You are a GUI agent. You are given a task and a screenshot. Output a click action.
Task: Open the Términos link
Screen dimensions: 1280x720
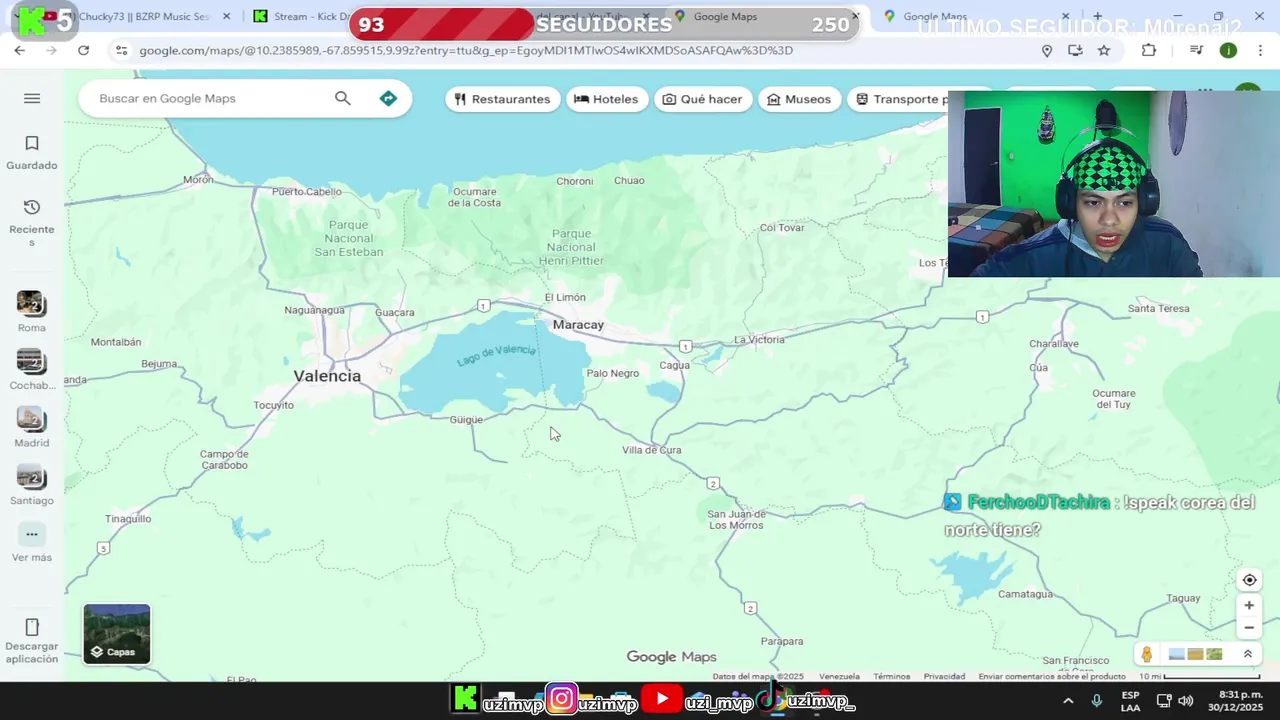[891, 677]
